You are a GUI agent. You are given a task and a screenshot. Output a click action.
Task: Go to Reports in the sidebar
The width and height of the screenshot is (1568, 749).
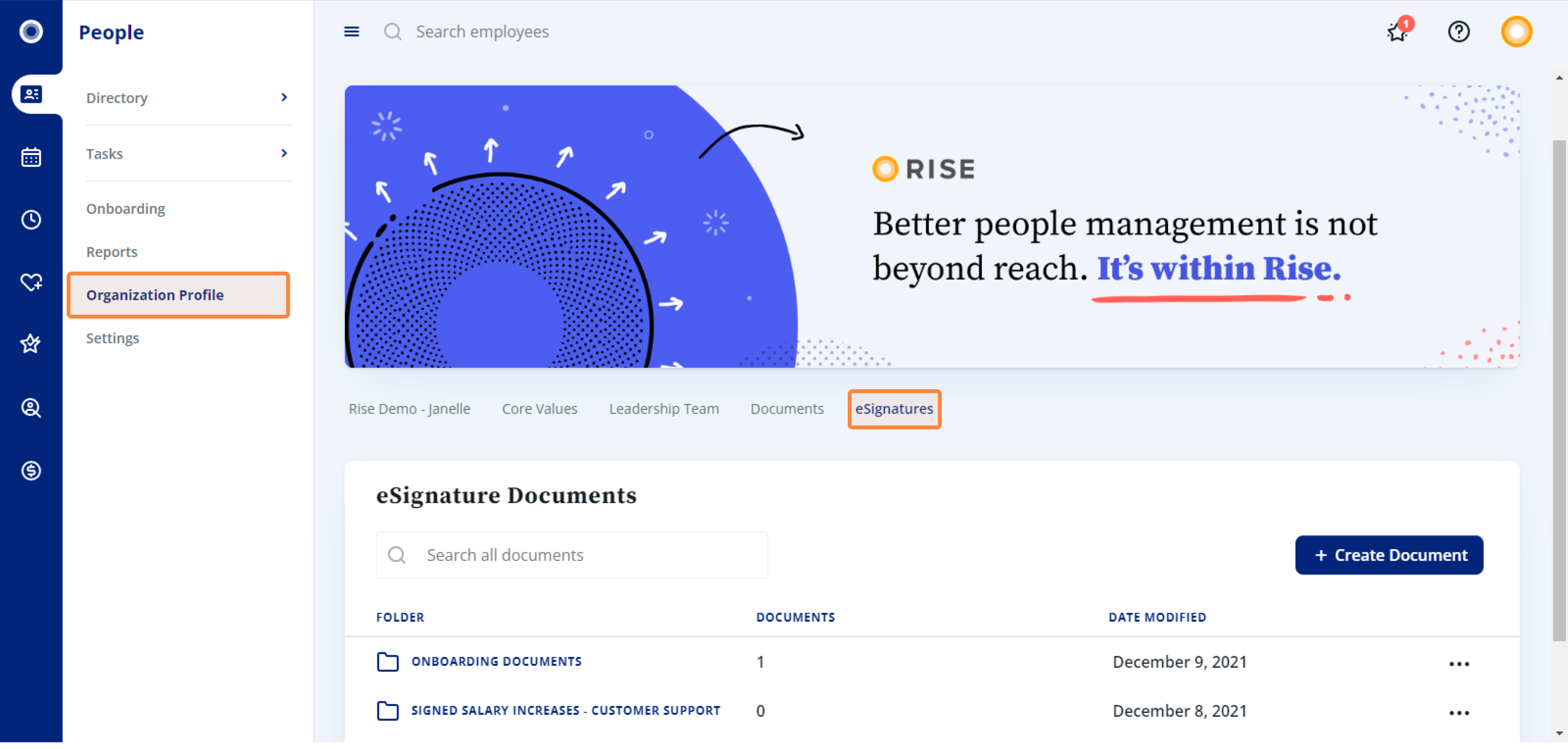pyautogui.click(x=112, y=253)
